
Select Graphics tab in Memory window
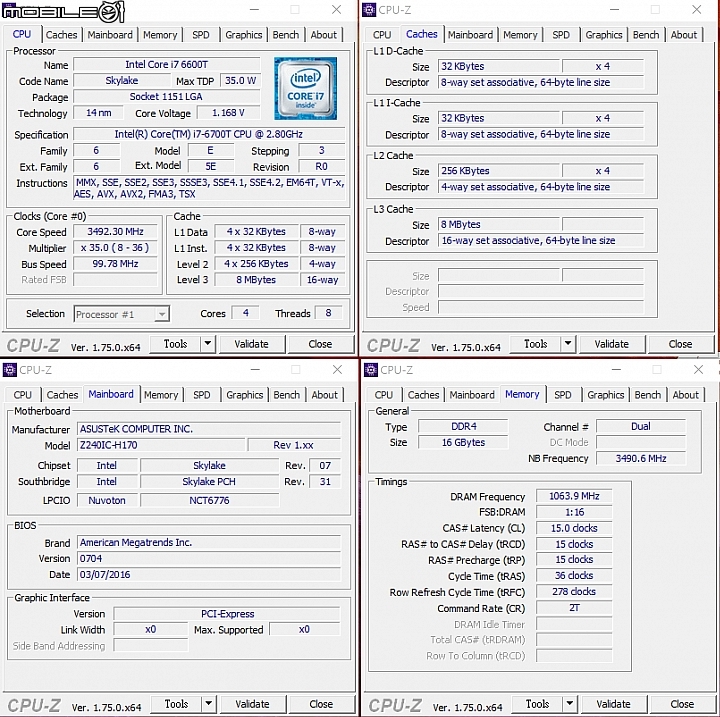tap(606, 395)
